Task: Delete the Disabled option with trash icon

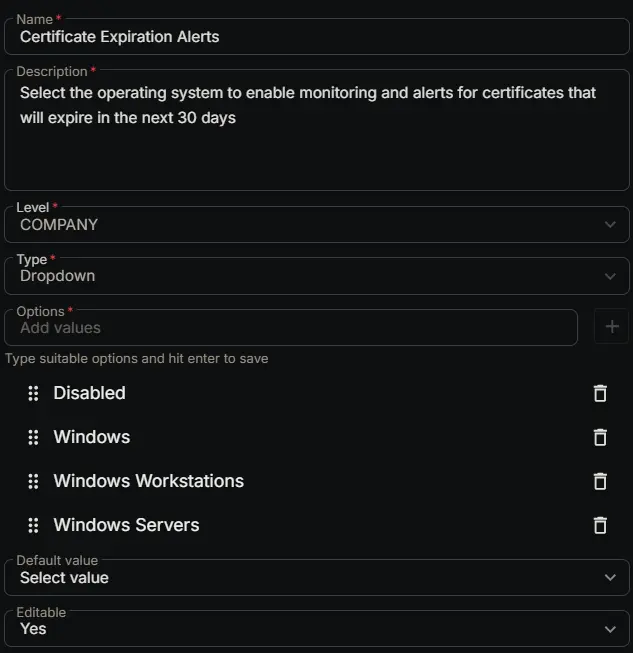Action: (x=600, y=393)
